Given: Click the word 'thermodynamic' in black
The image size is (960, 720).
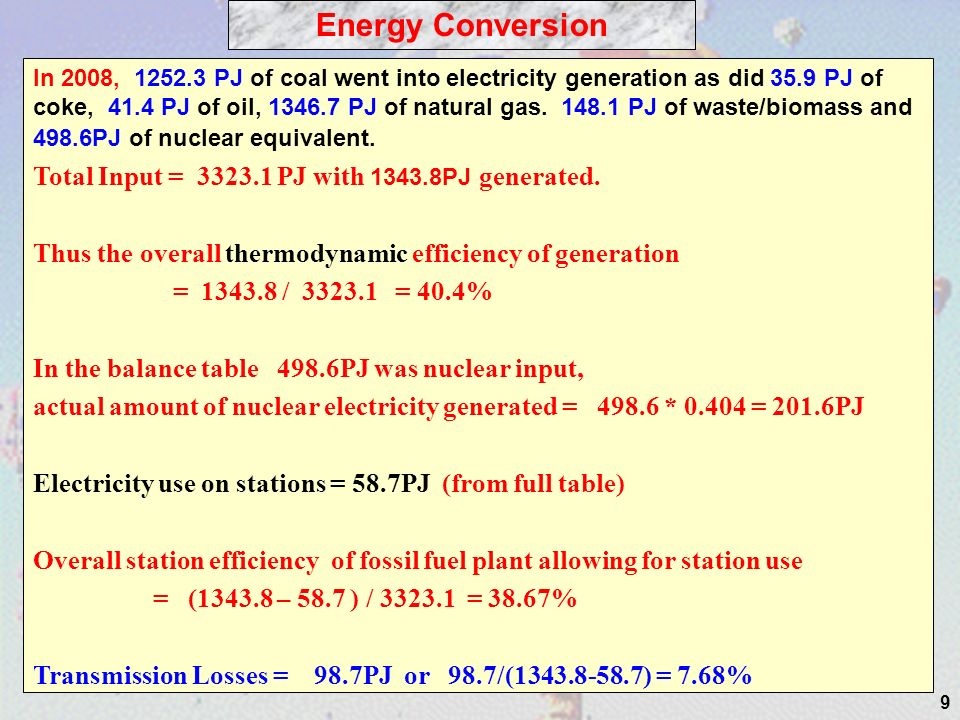Looking at the screenshot, I should [316, 254].
